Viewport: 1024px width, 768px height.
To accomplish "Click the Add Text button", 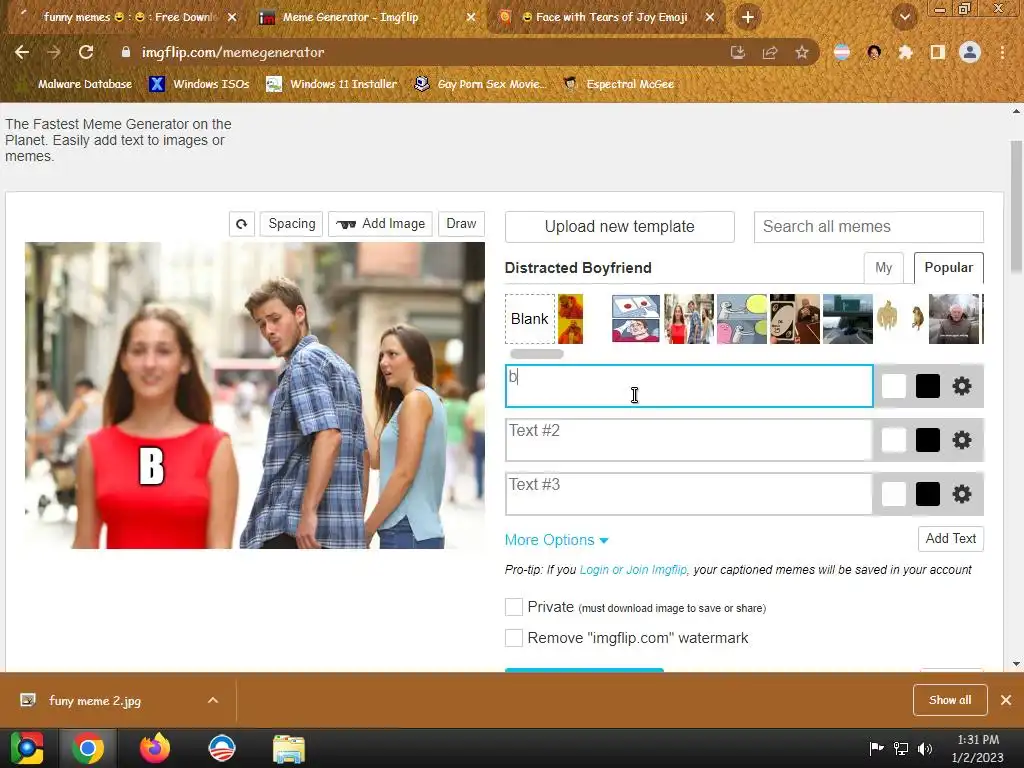I will click(950, 539).
